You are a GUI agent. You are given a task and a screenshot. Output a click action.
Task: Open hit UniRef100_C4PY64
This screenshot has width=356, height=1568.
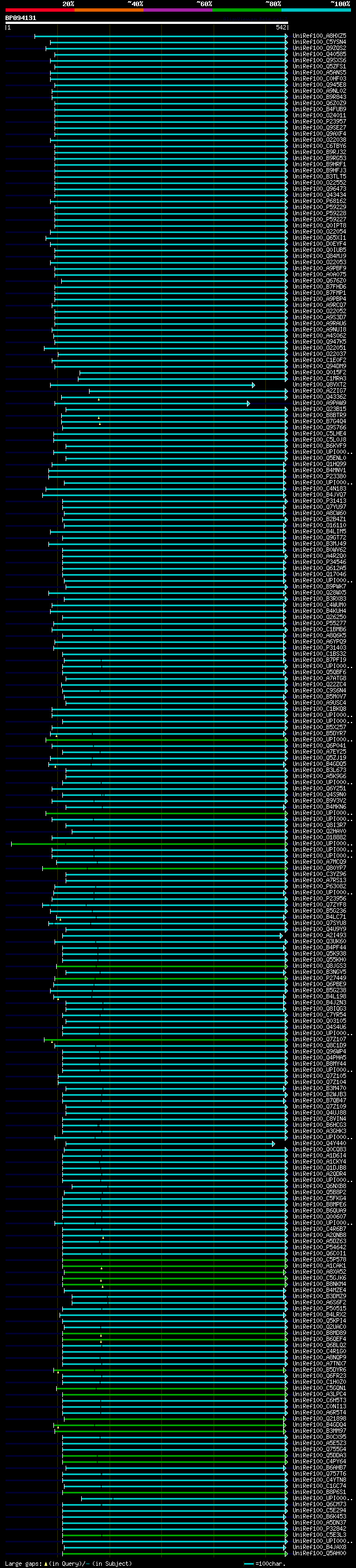pos(319,1461)
